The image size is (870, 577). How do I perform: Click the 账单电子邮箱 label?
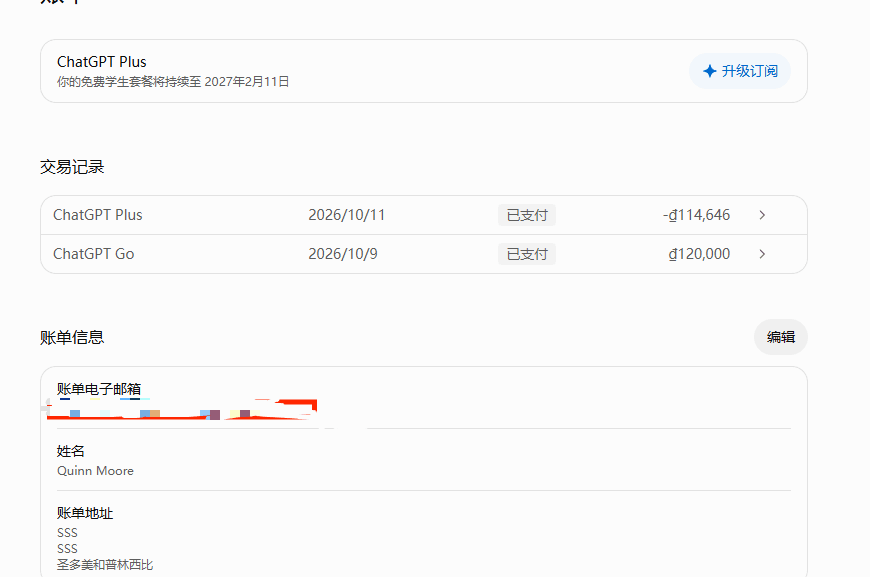99,389
